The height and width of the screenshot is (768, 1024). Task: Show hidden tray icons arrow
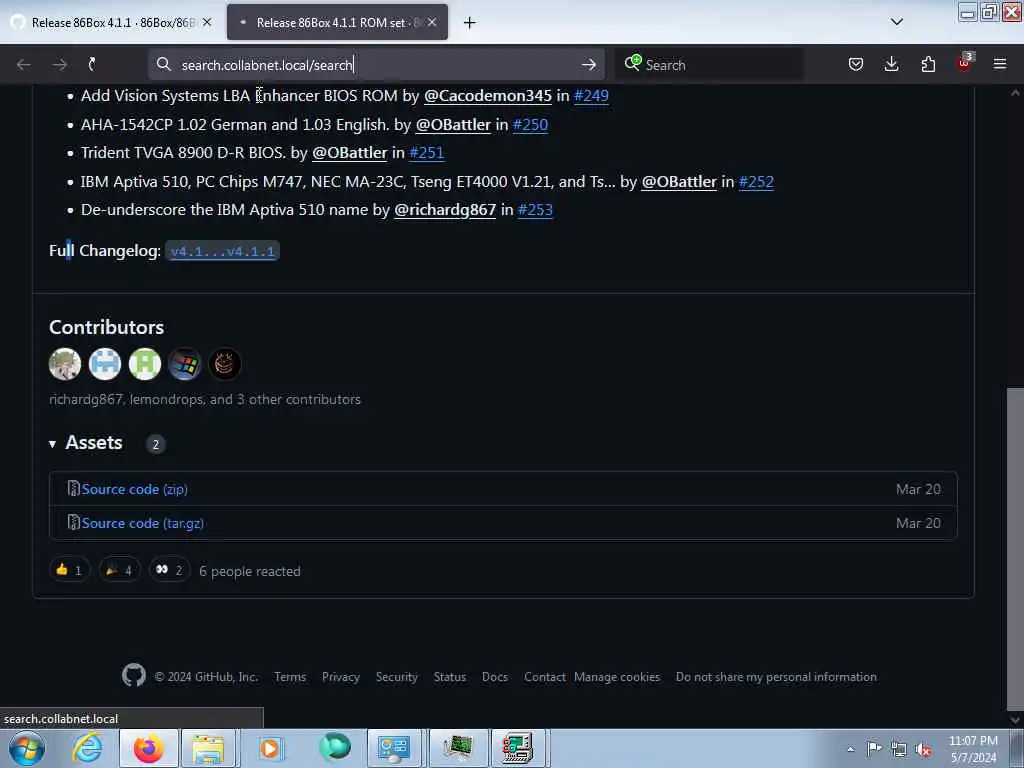click(x=850, y=750)
